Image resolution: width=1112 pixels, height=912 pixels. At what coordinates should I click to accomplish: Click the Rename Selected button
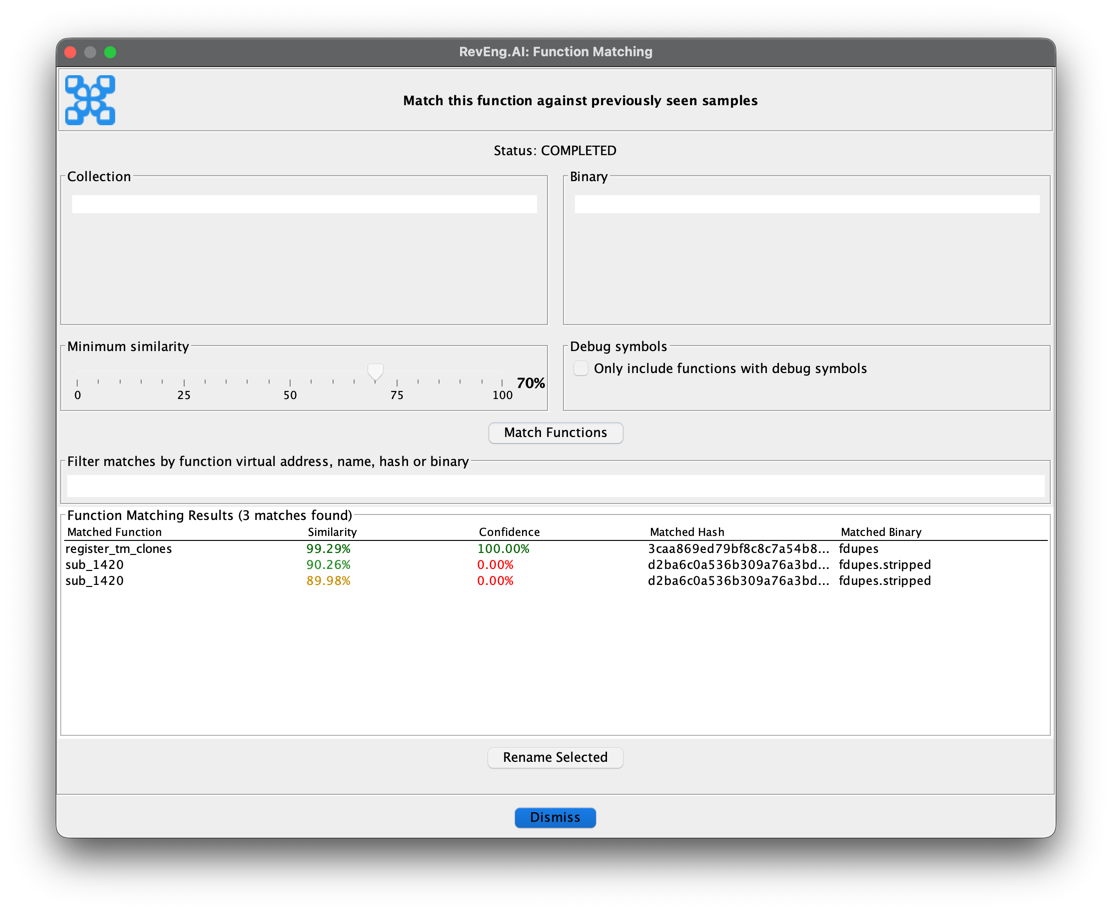tap(555, 757)
